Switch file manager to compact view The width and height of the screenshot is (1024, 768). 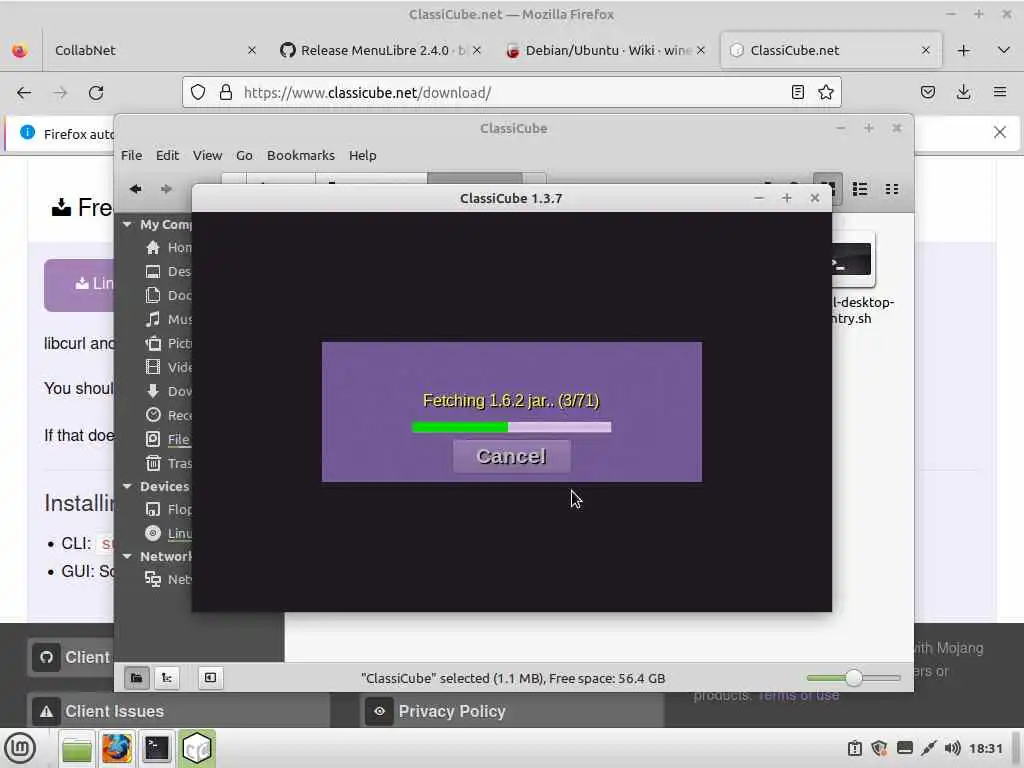tap(891, 189)
